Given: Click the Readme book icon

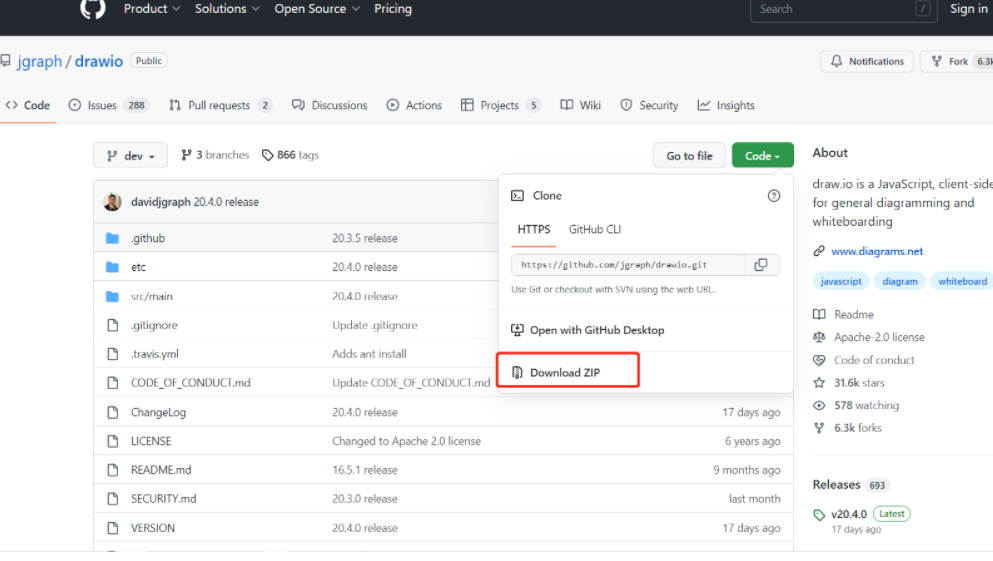Looking at the screenshot, I should tap(819, 315).
